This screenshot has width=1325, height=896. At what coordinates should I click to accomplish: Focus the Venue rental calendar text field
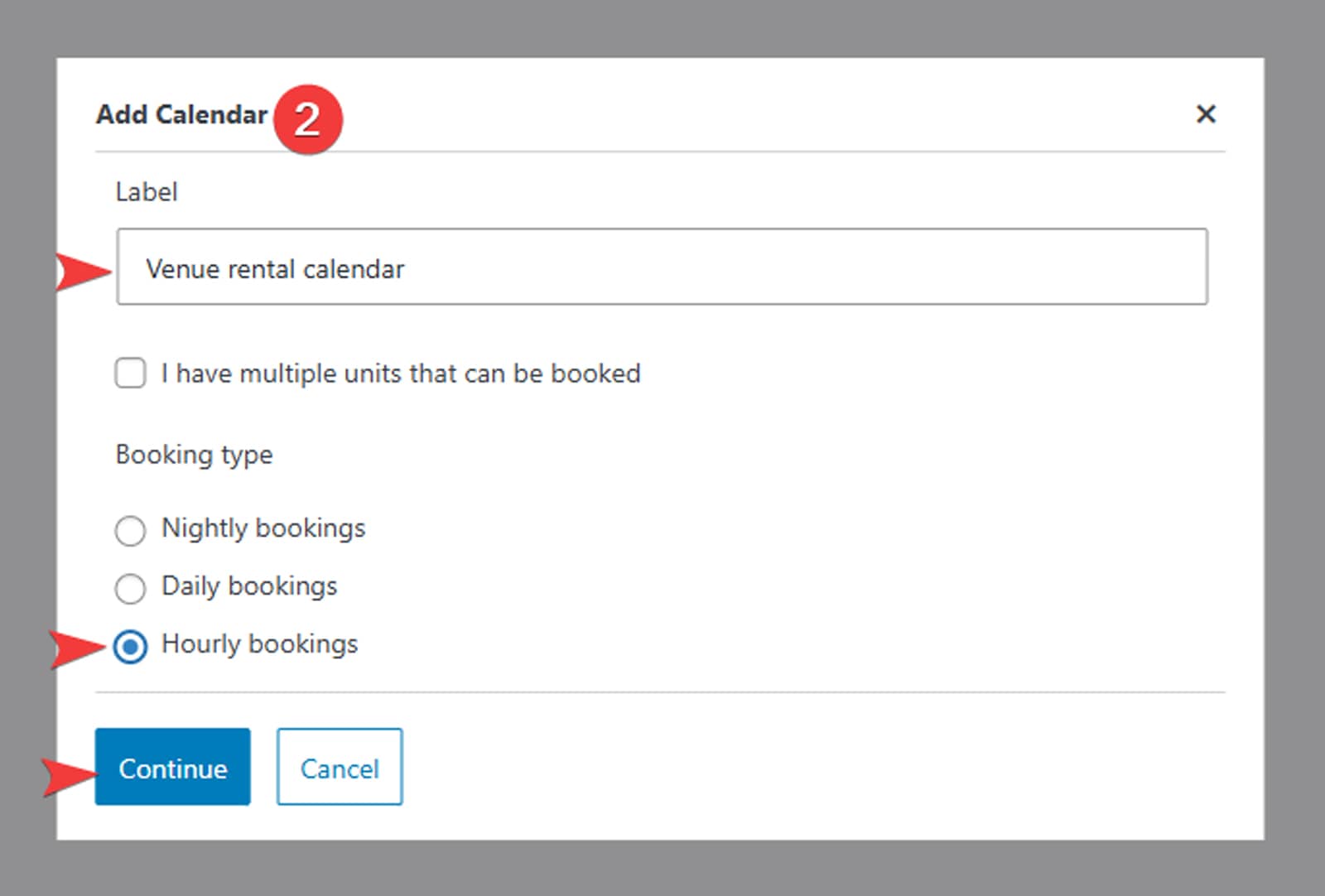coord(661,267)
